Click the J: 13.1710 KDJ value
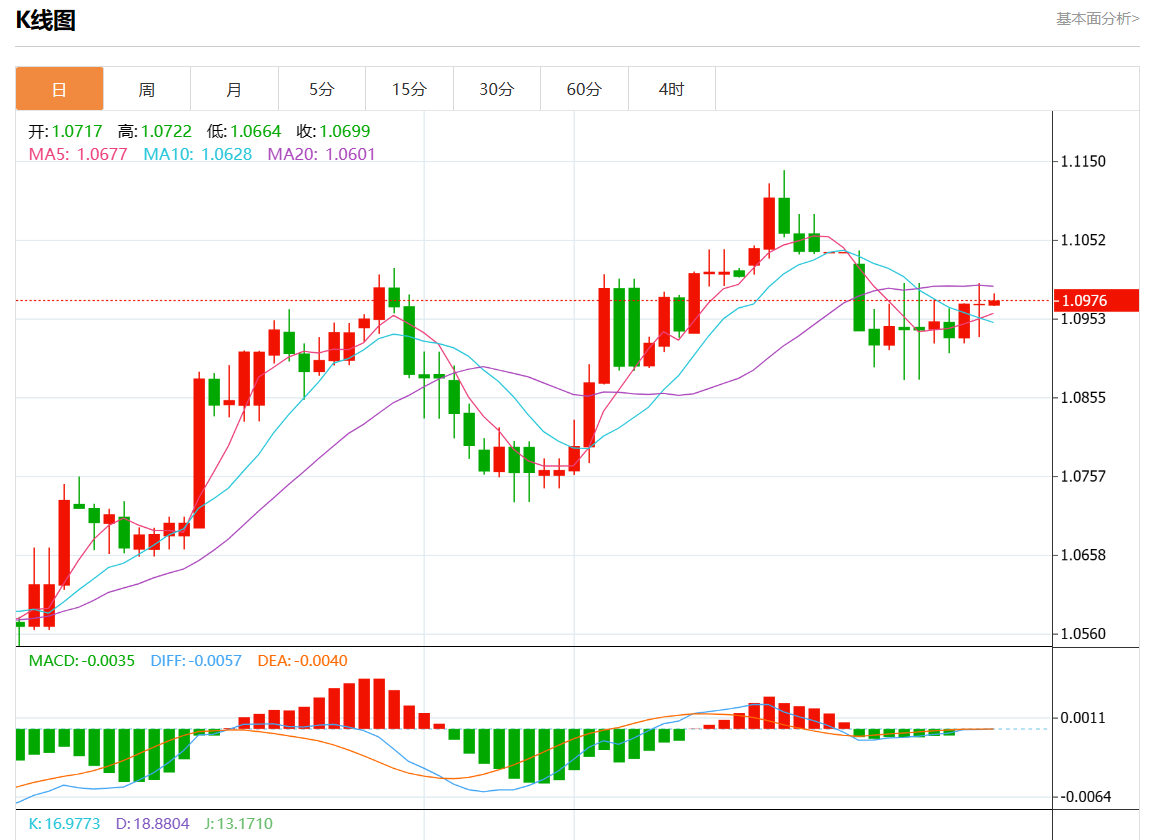Image resolution: width=1150 pixels, height=840 pixels. tap(238, 823)
